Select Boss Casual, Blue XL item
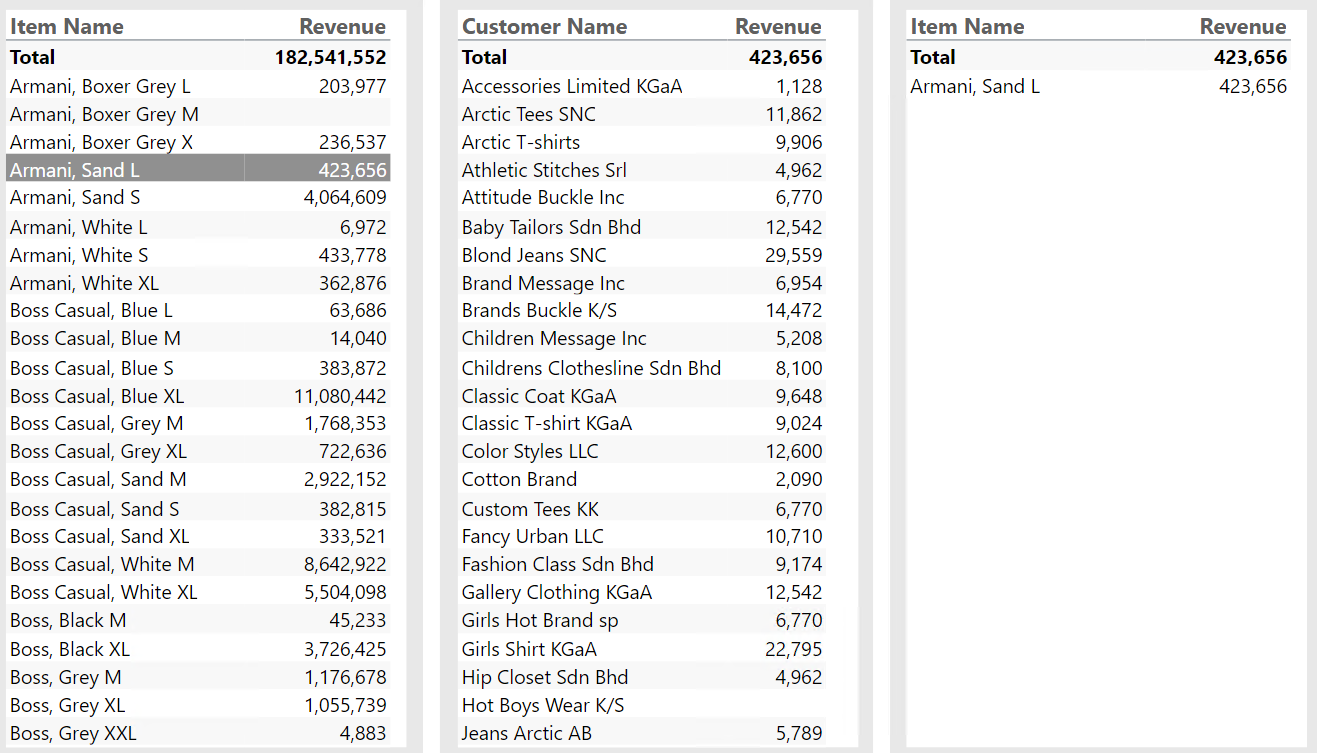Screen dimensions: 1317x753 (x=97, y=396)
